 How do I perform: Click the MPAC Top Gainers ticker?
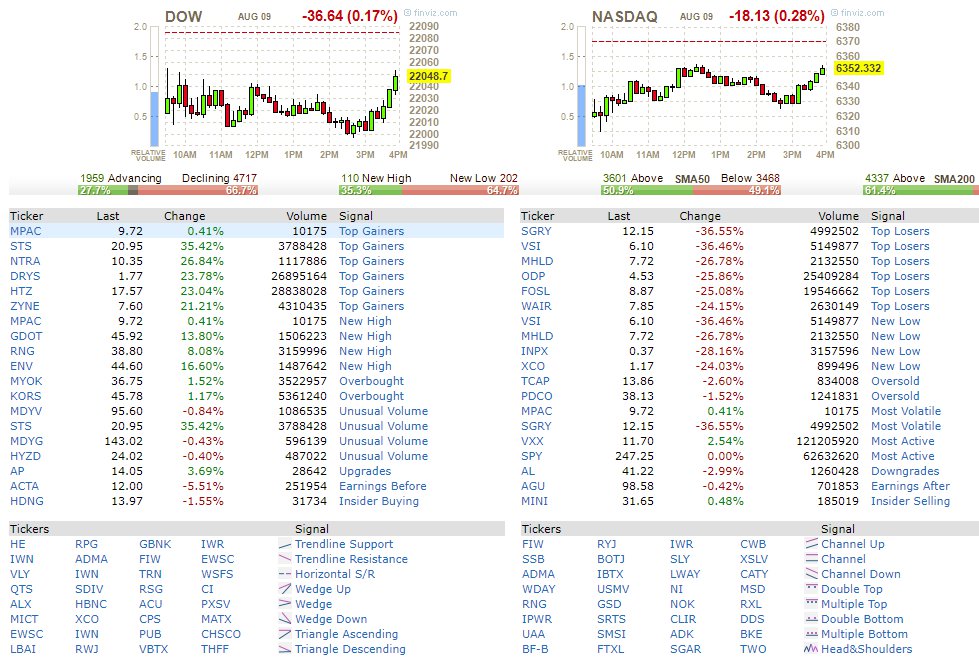point(26,231)
